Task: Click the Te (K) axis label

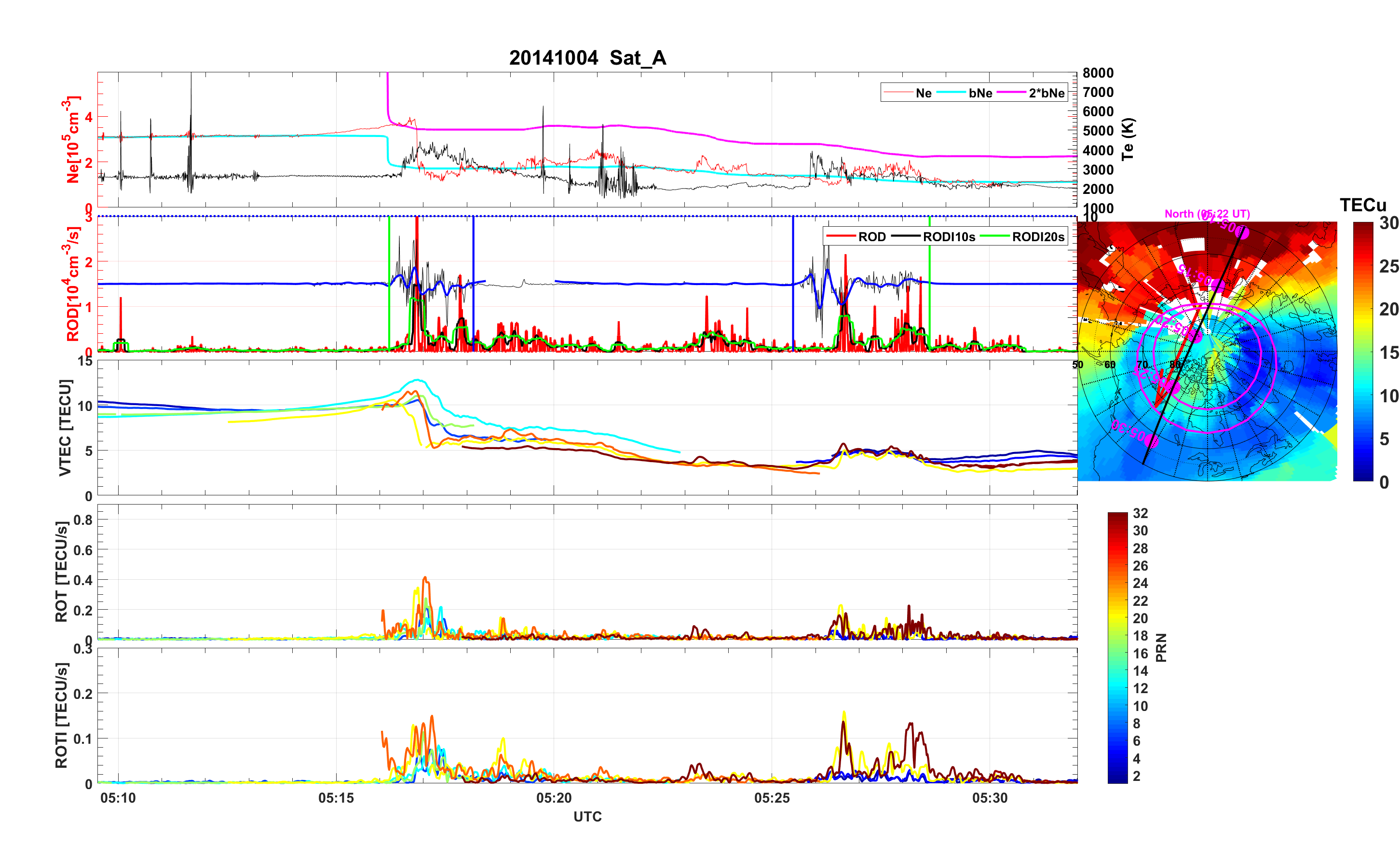Action: [1127, 139]
